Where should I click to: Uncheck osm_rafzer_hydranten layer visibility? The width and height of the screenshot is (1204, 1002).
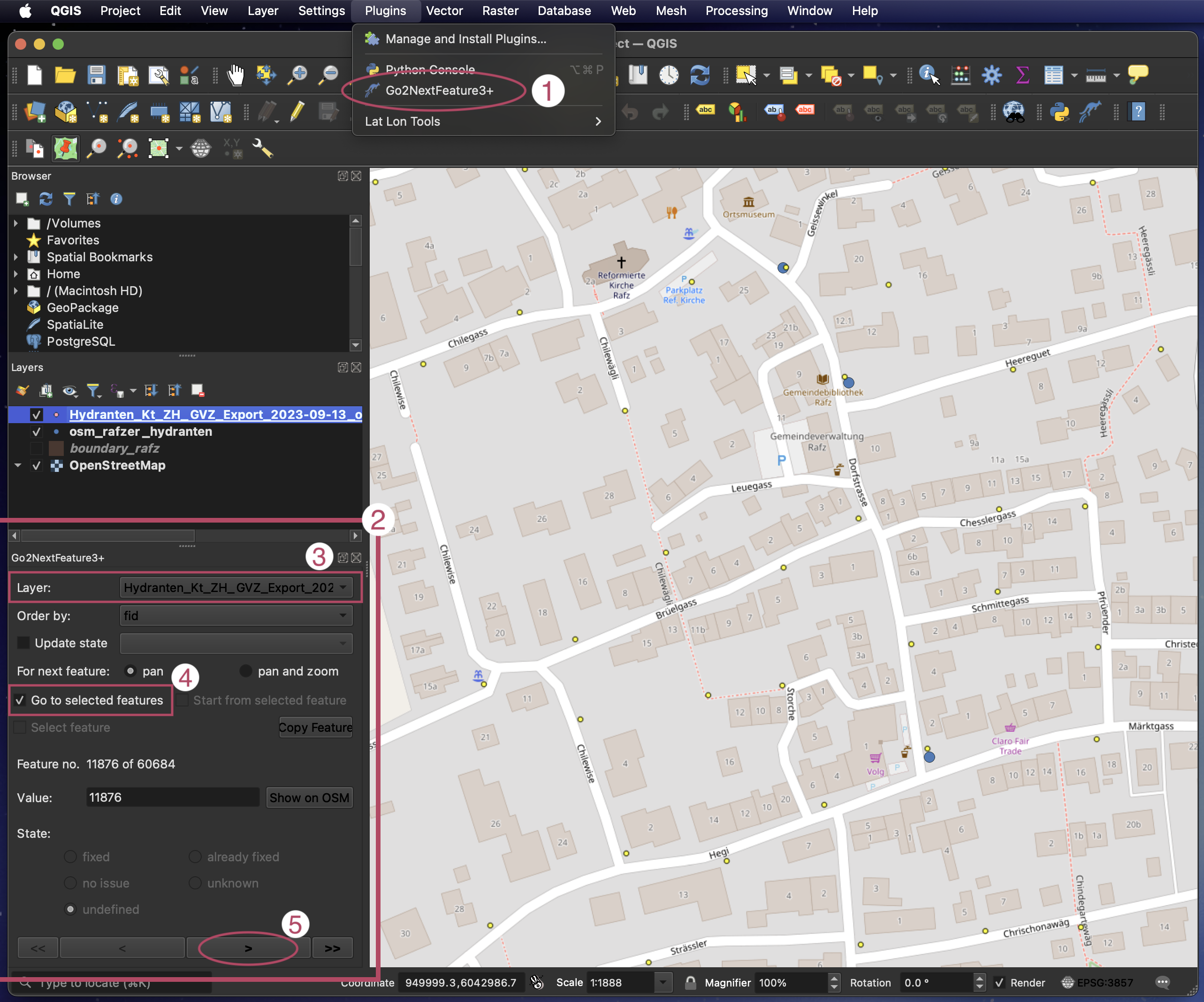point(37,432)
